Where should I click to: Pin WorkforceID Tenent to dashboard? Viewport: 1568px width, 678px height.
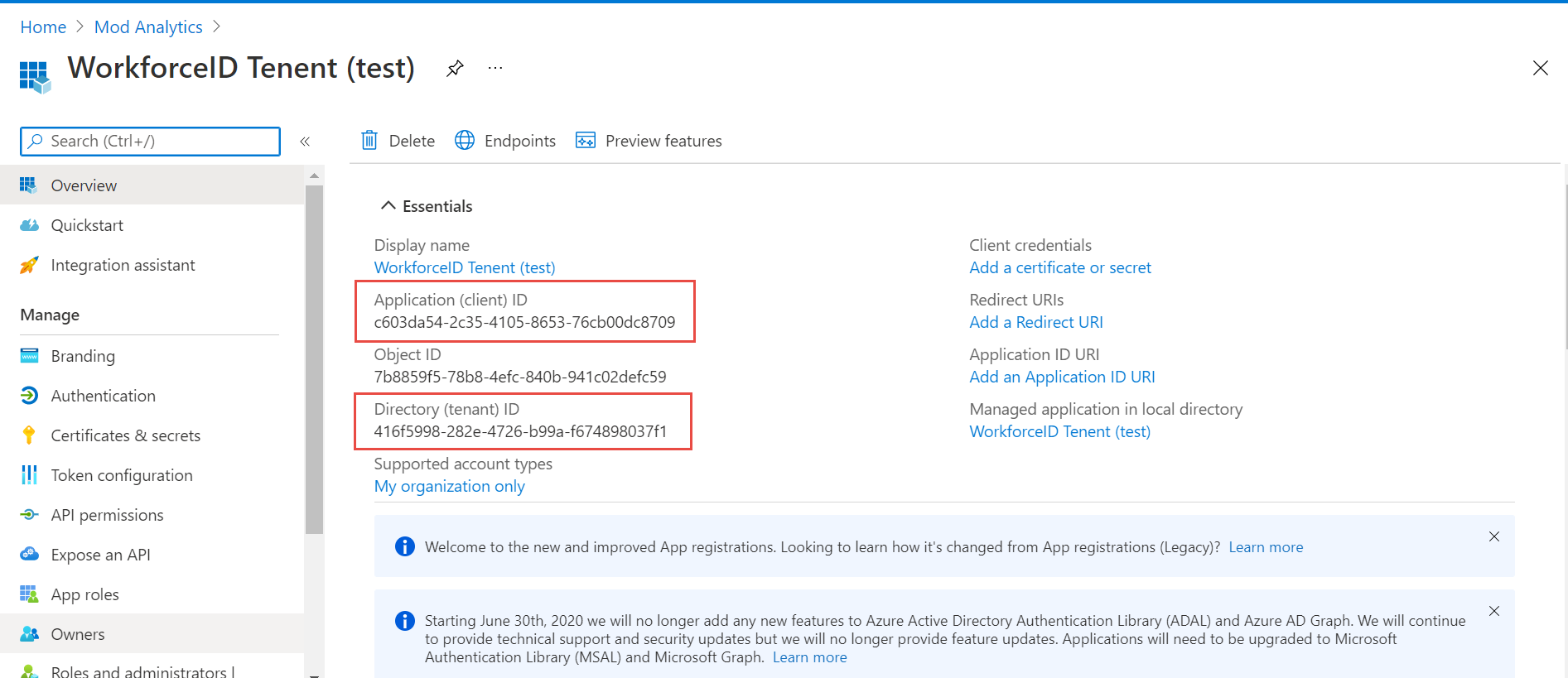pyautogui.click(x=455, y=69)
